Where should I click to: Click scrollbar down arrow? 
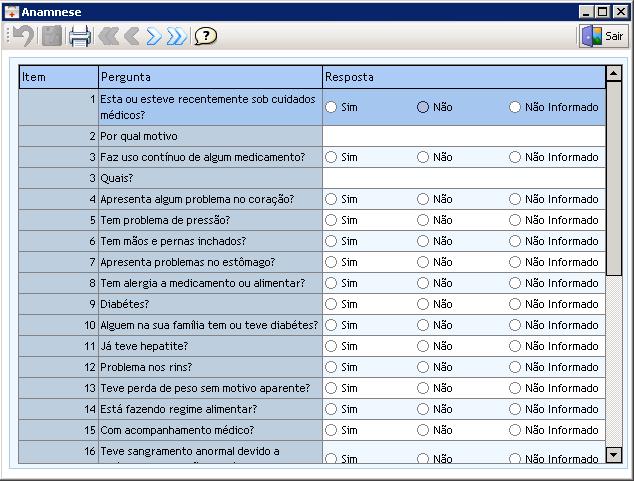coord(614,455)
